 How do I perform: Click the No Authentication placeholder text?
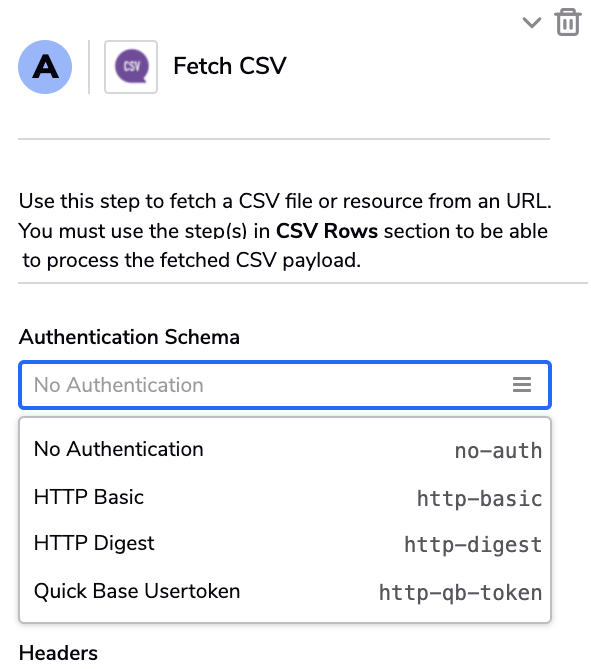coord(118,385)
